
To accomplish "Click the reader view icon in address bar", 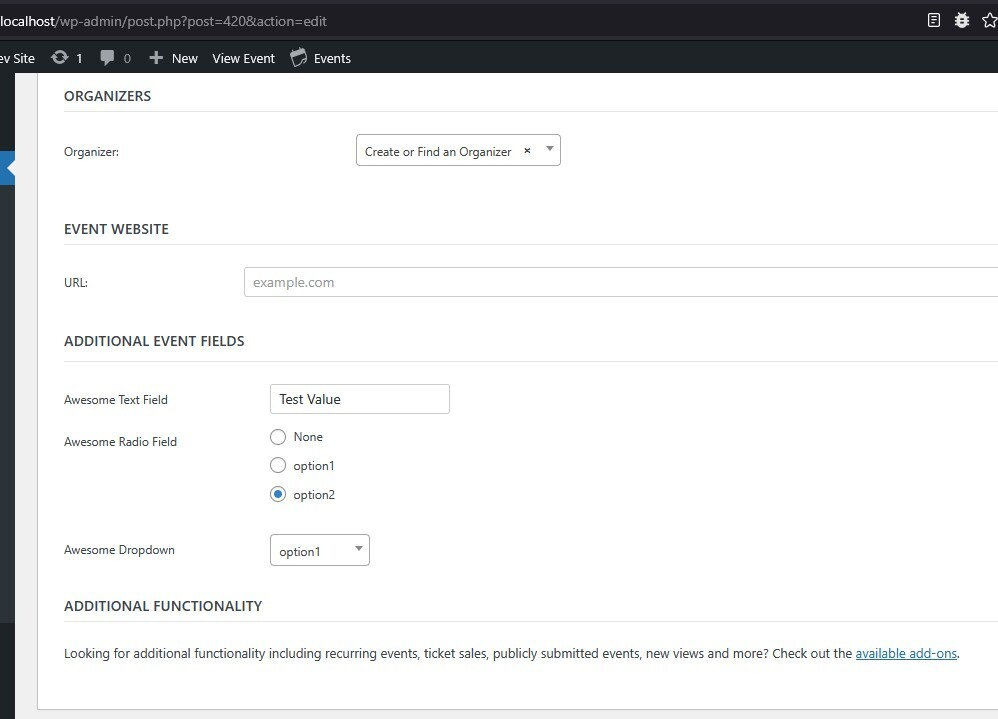I will (932, 19).
